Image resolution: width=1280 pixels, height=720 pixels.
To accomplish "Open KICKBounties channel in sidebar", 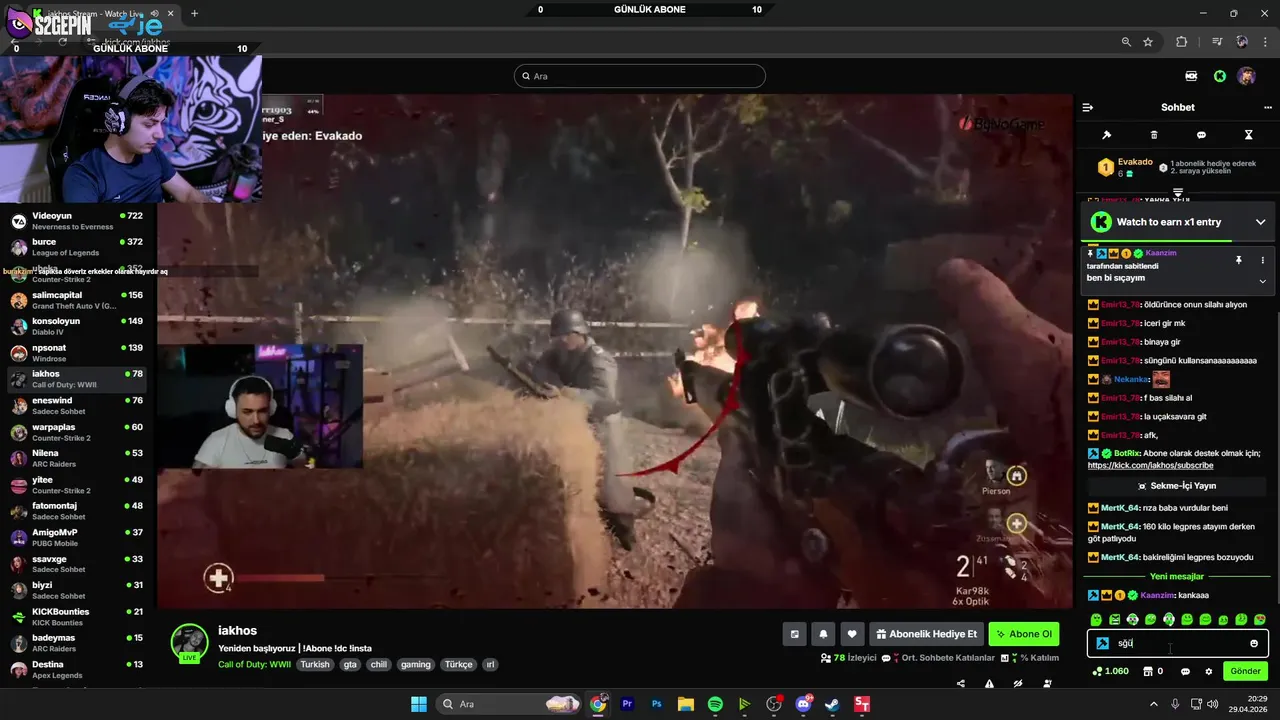I will coord(76,617).
